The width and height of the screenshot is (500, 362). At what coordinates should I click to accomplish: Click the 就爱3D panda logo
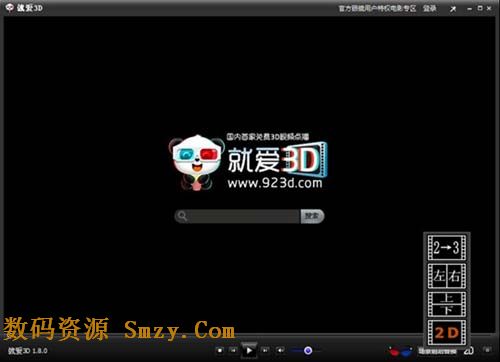pos(196,162)
